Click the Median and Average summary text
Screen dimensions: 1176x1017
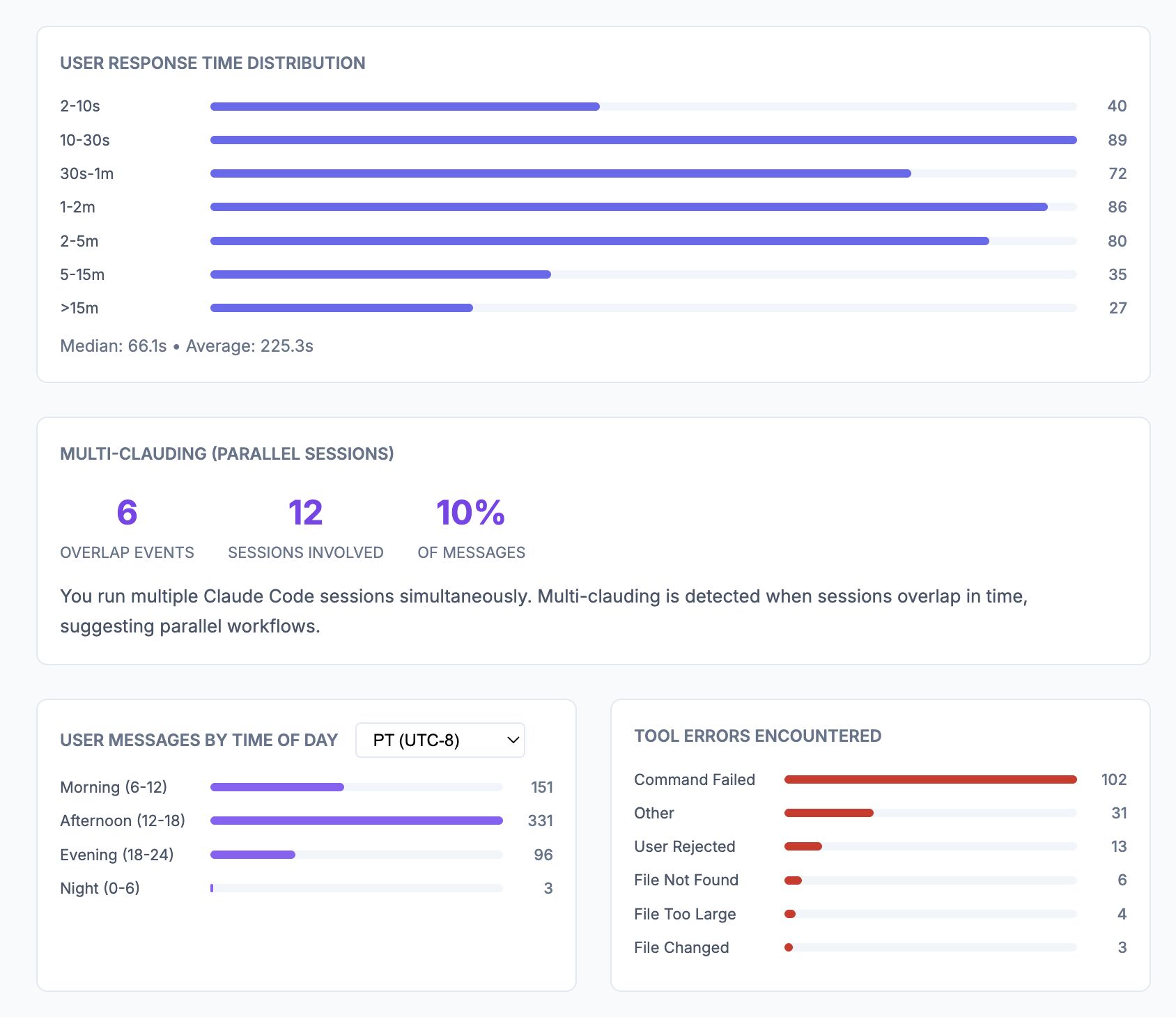tap(187, 346)
